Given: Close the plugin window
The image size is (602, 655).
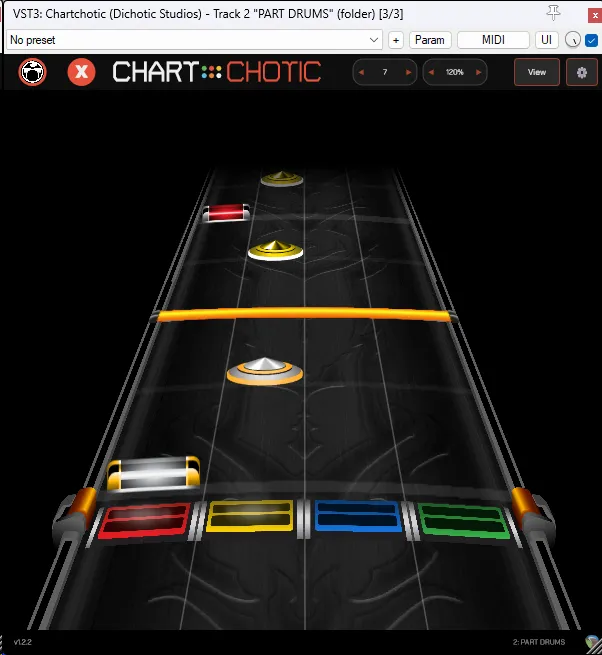Looking at the screenshot, I should tap(595, 15).
